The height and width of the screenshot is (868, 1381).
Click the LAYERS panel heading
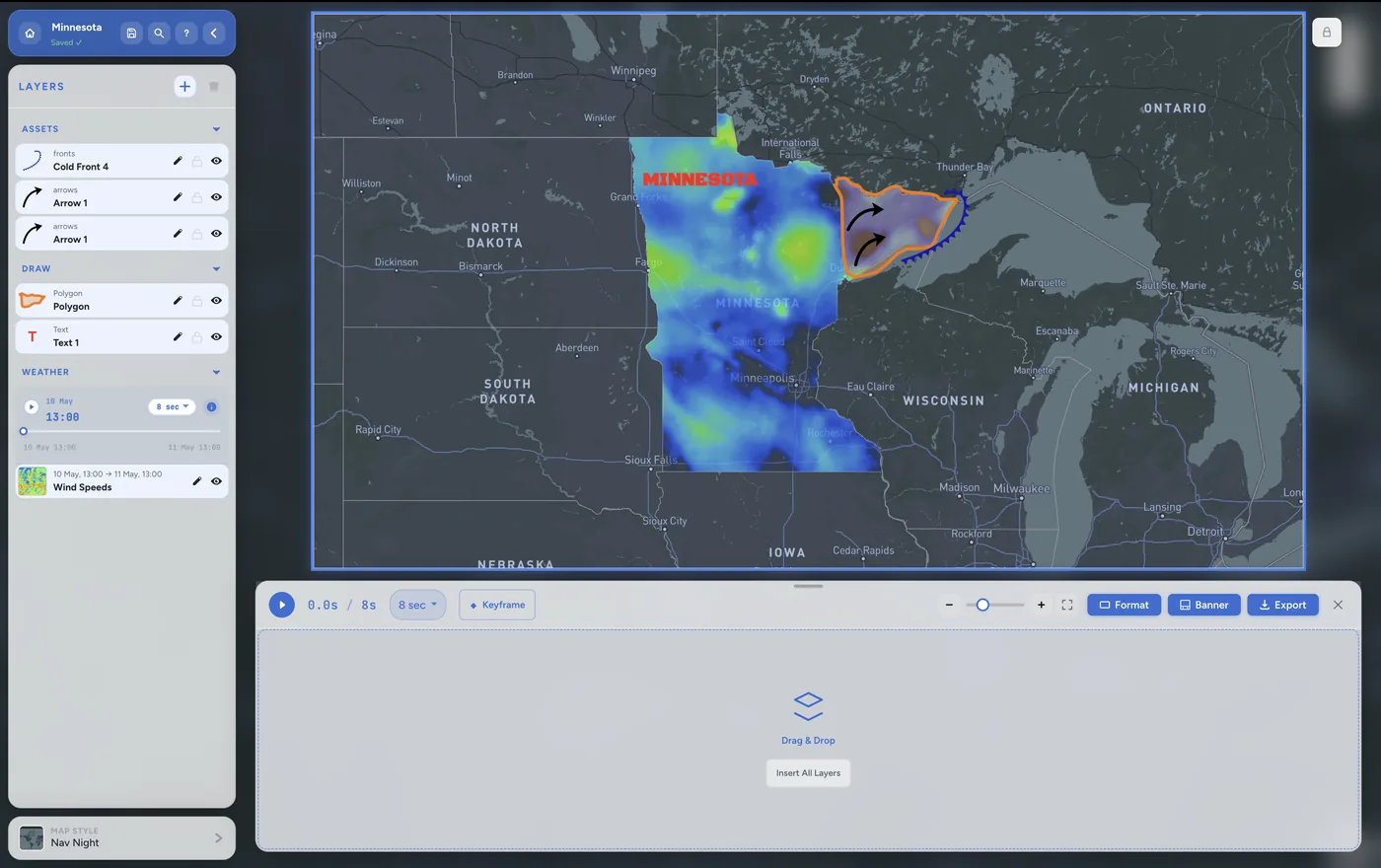coord(41,87)
